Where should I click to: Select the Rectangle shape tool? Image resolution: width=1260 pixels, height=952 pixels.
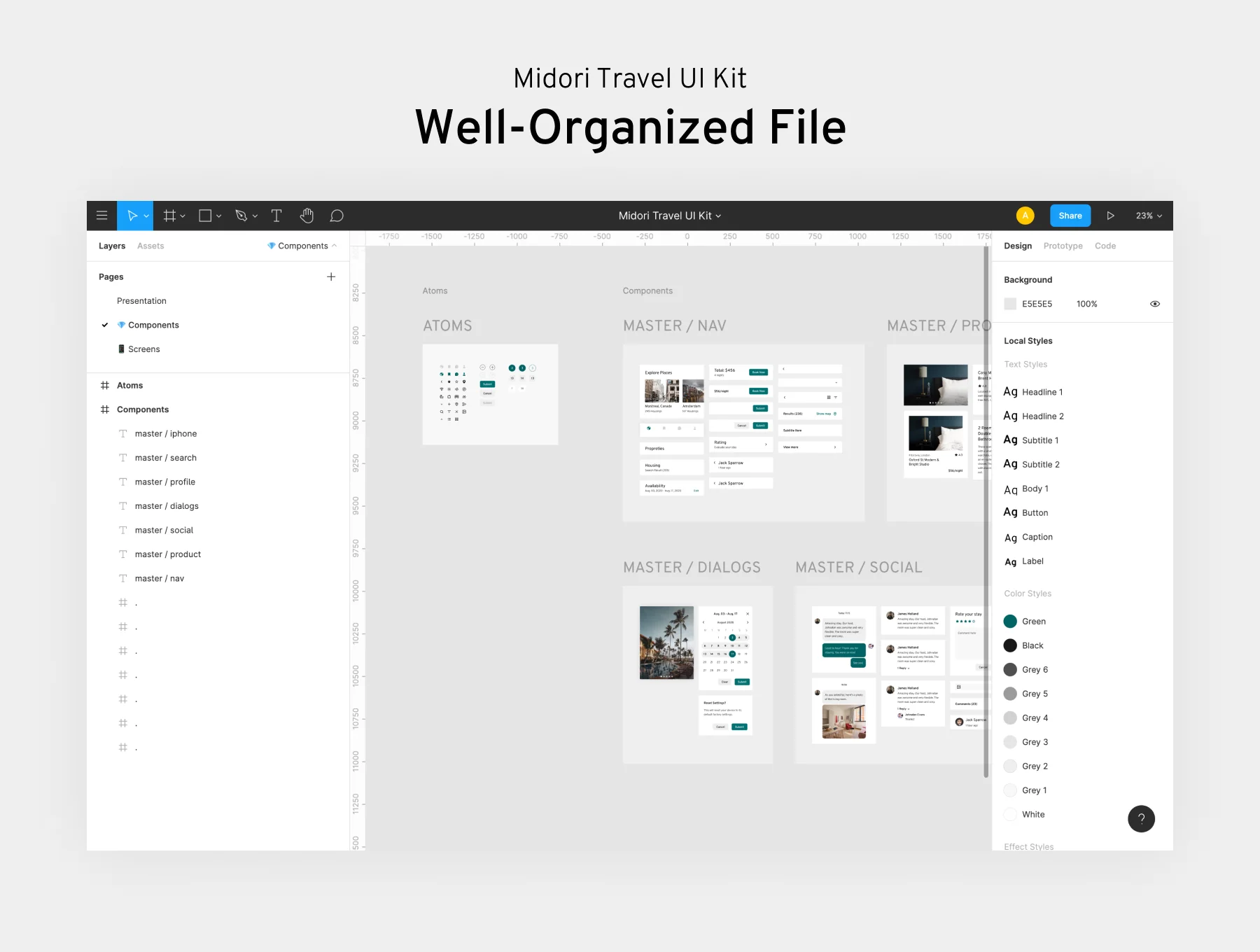pyautogui.click(x=205, y=216)
